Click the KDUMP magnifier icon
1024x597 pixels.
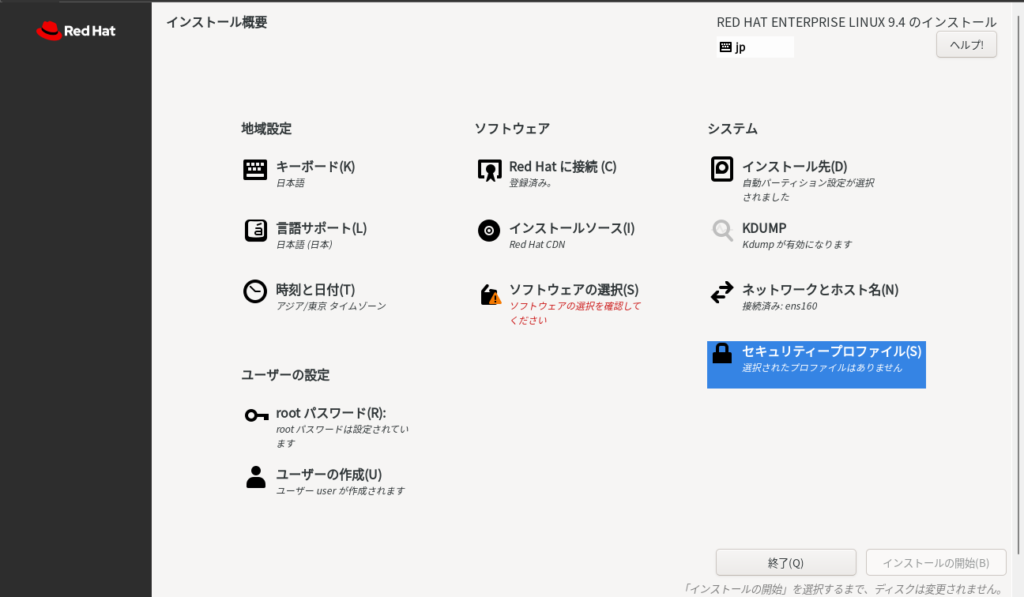pos(722,231)
